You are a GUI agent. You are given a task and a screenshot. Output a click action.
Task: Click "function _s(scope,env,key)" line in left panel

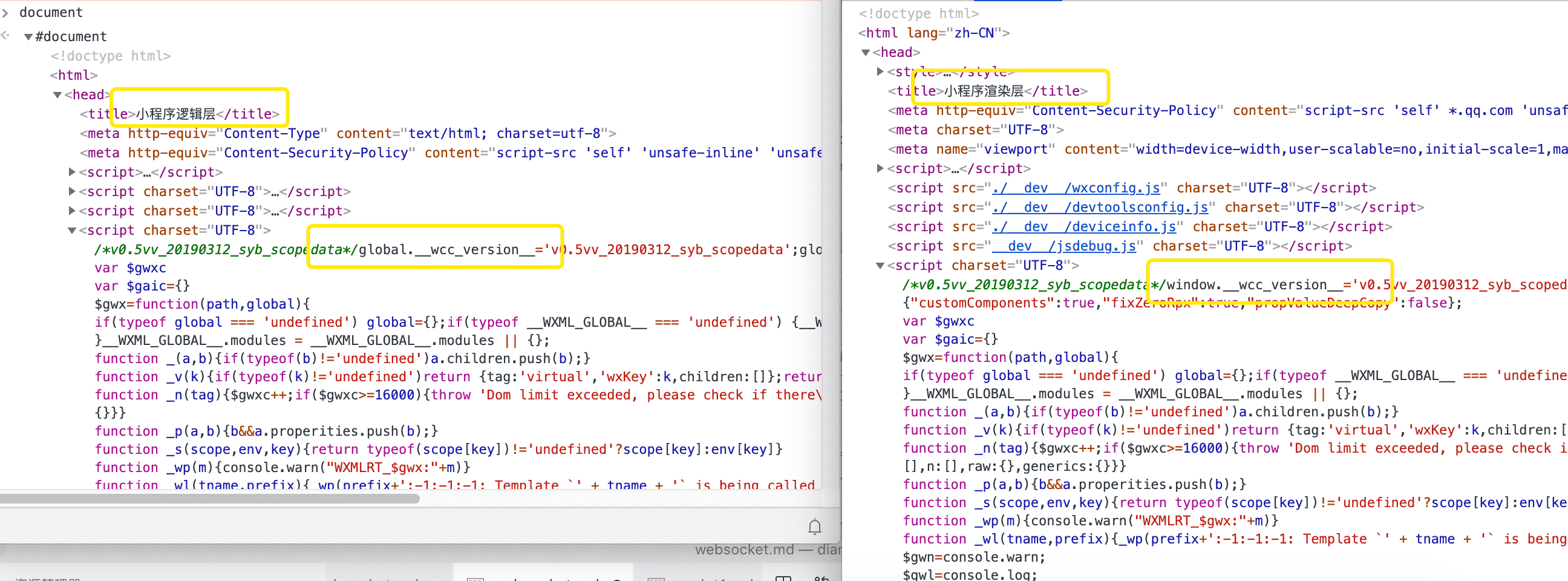coord(438,450)
